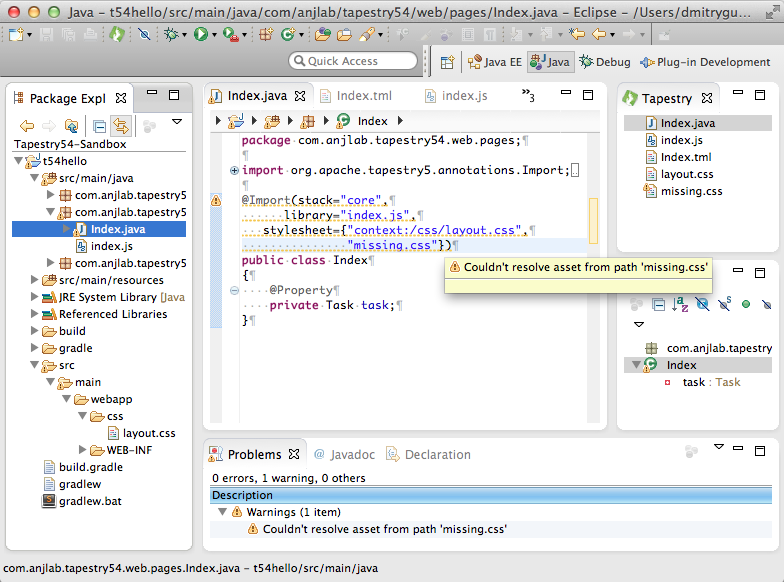Select gradlew.bat in Package Explorer

90,501
